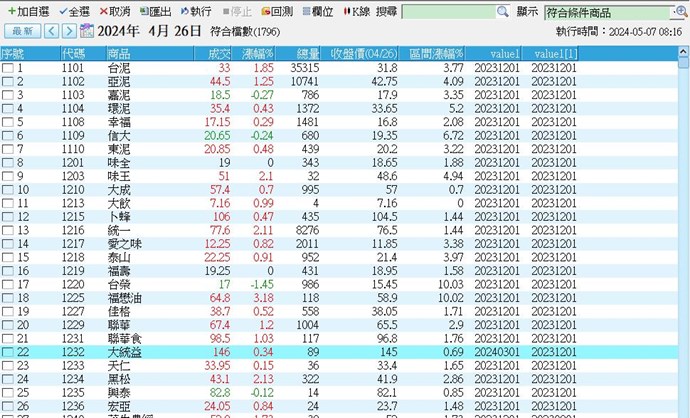Open the 欄位 columns settings
Image resolution: width=690 pixels, height=418 pixels.
pyautogui.click(x=305, y=11)
